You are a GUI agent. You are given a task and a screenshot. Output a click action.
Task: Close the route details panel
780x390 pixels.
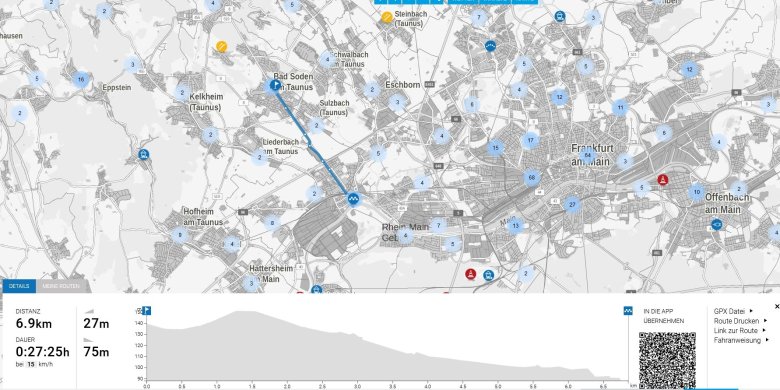coord(777,306)
